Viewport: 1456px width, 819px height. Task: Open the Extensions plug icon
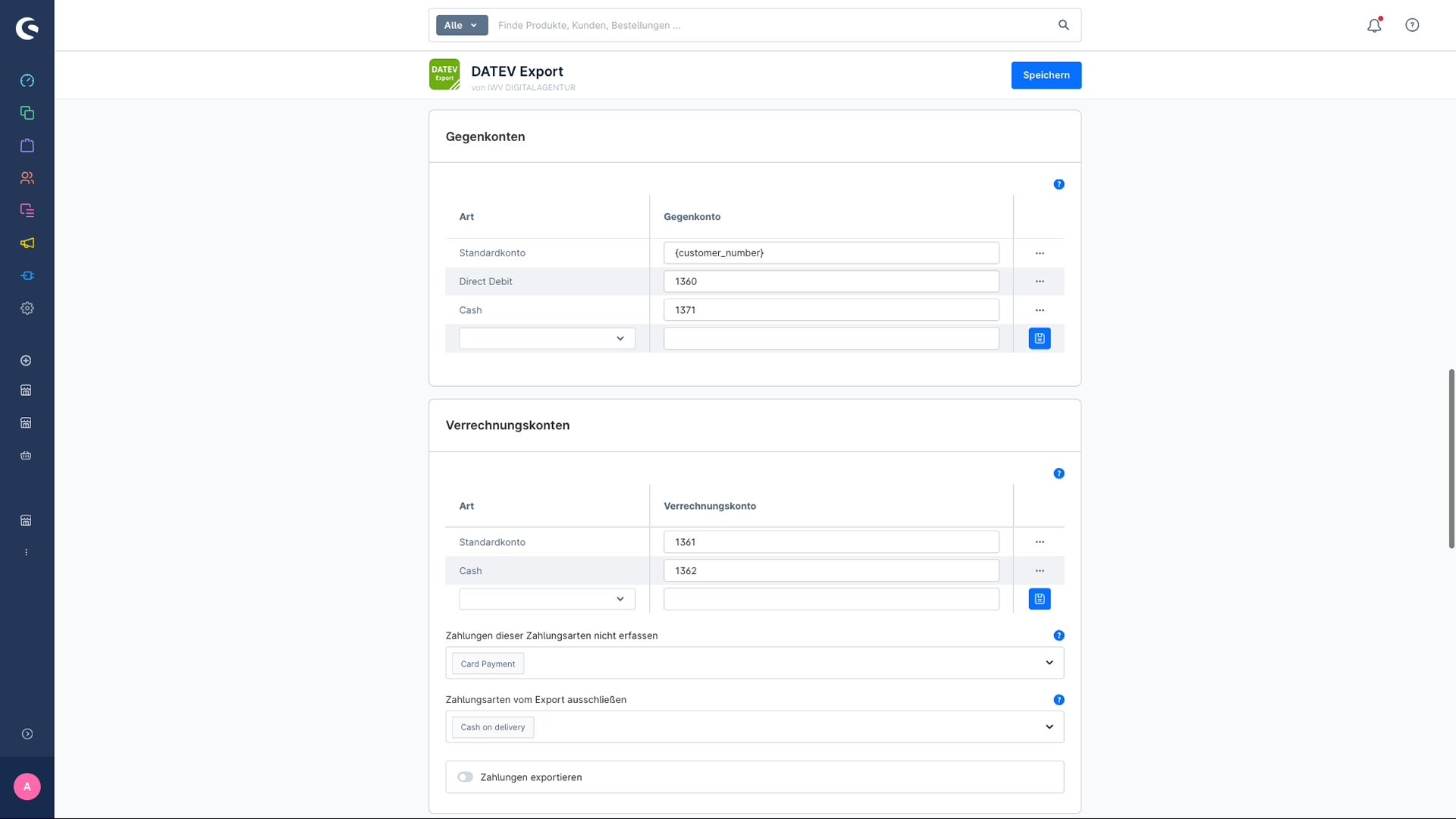click(x=27, y=275)
